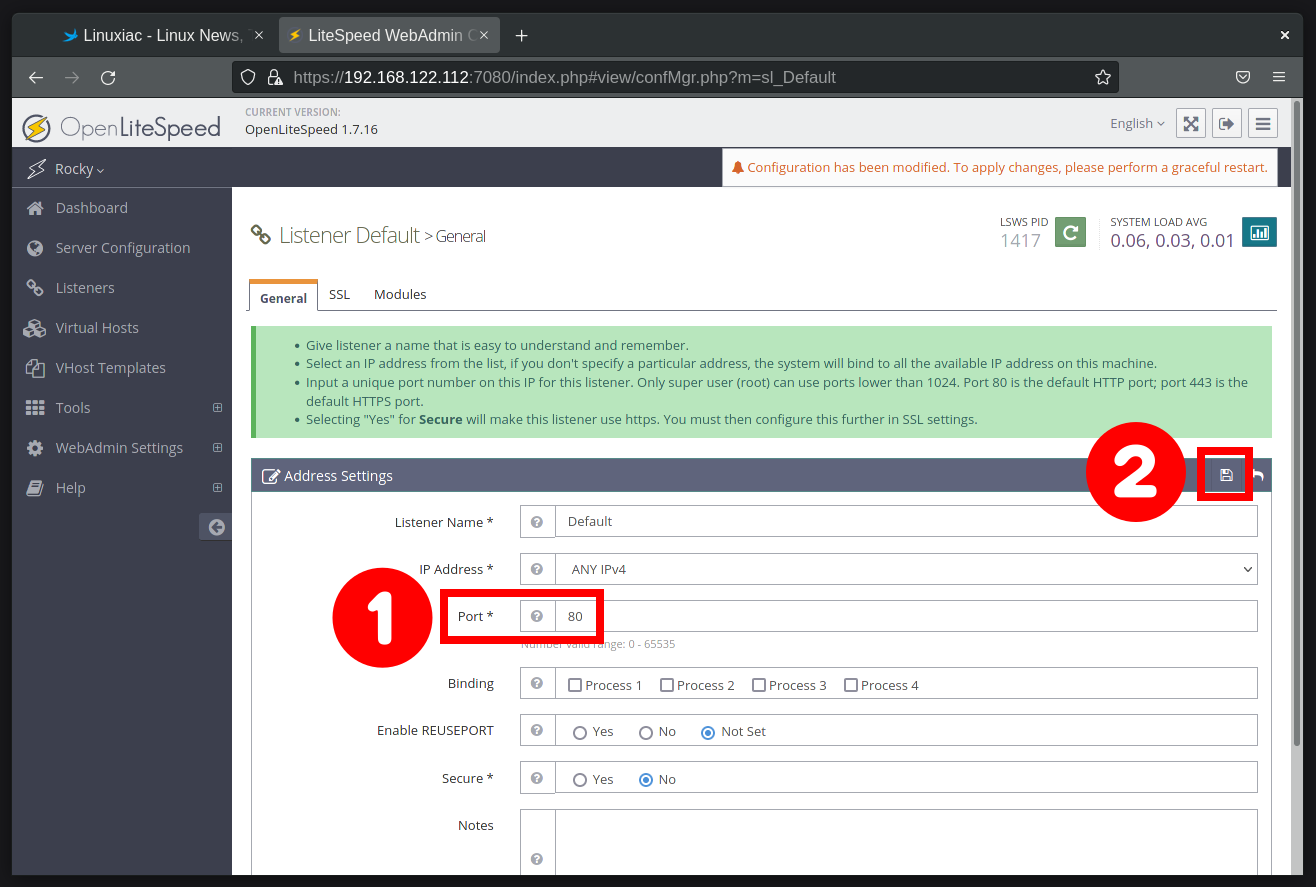1316x887 pixels.
Task: Click the browser back arrow
Action: (x=36, y=77)
